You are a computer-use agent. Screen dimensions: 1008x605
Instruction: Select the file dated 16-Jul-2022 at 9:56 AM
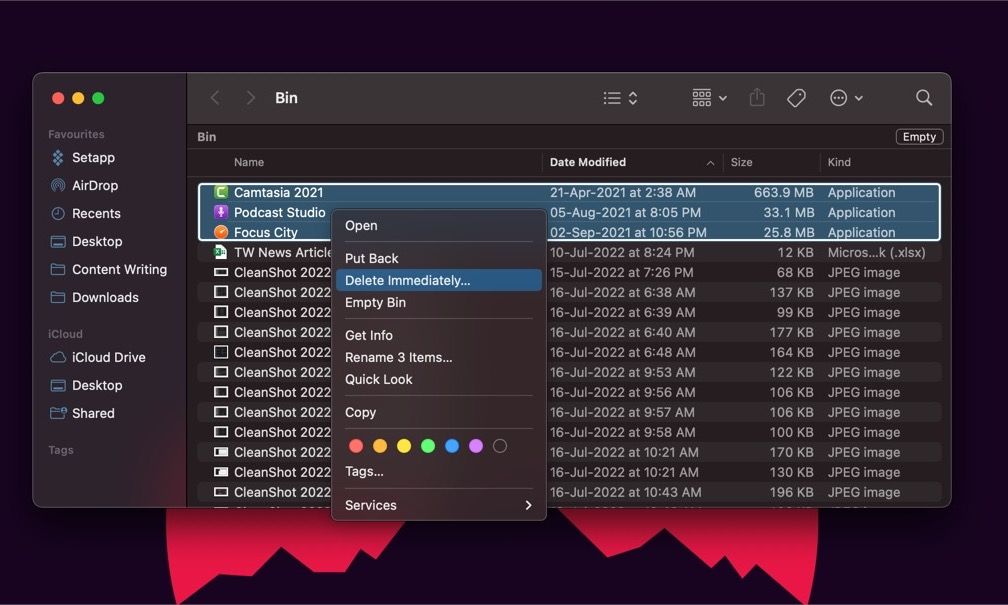coord(570,392)
